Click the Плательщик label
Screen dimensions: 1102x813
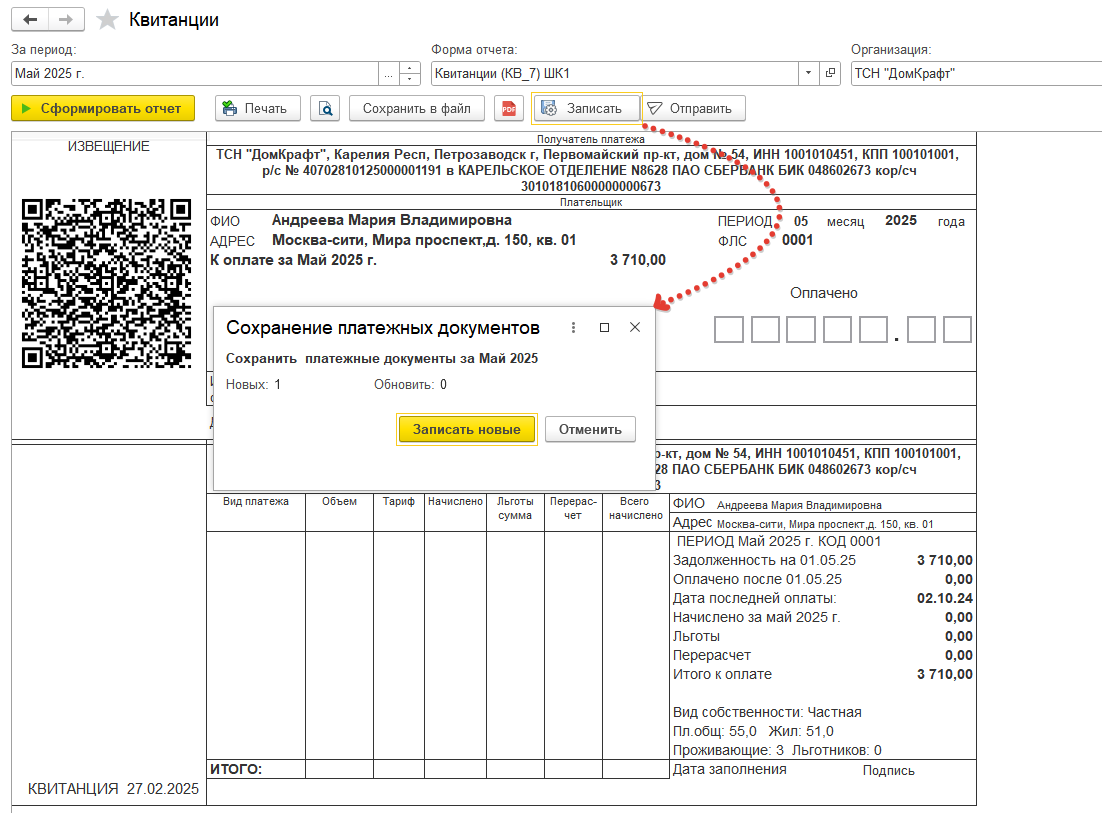point(591,202)
